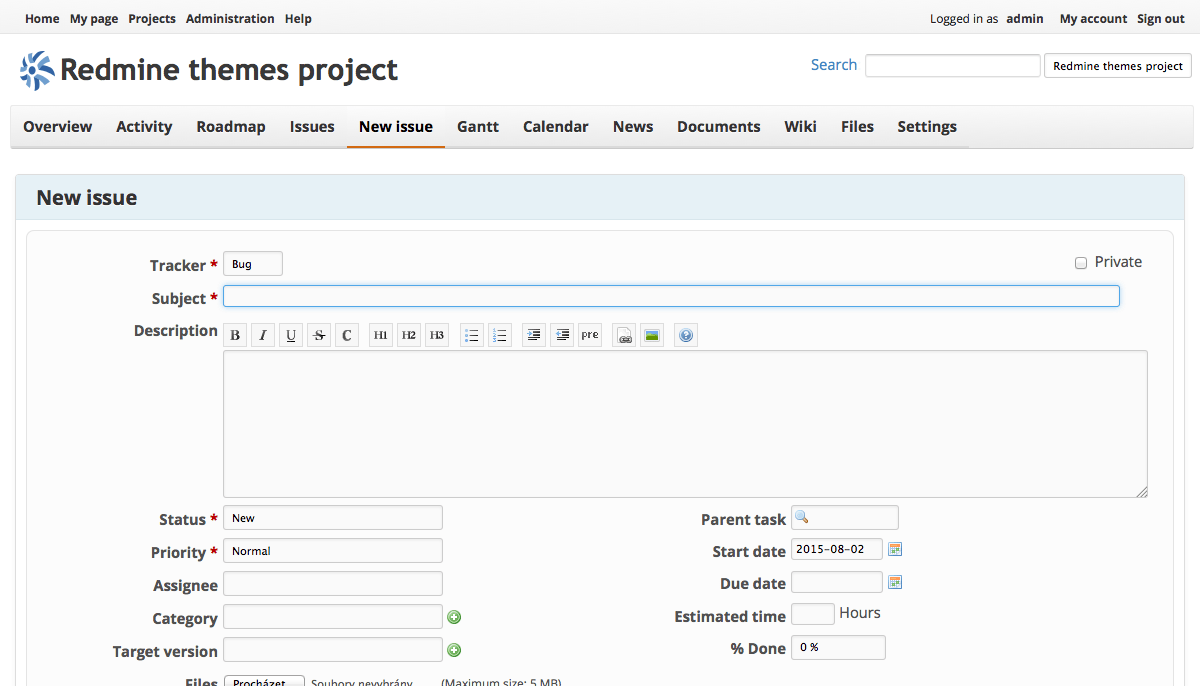The image size is (1200, 686).
Task: Open the Roadmap tab
Action: click(231, 127)
